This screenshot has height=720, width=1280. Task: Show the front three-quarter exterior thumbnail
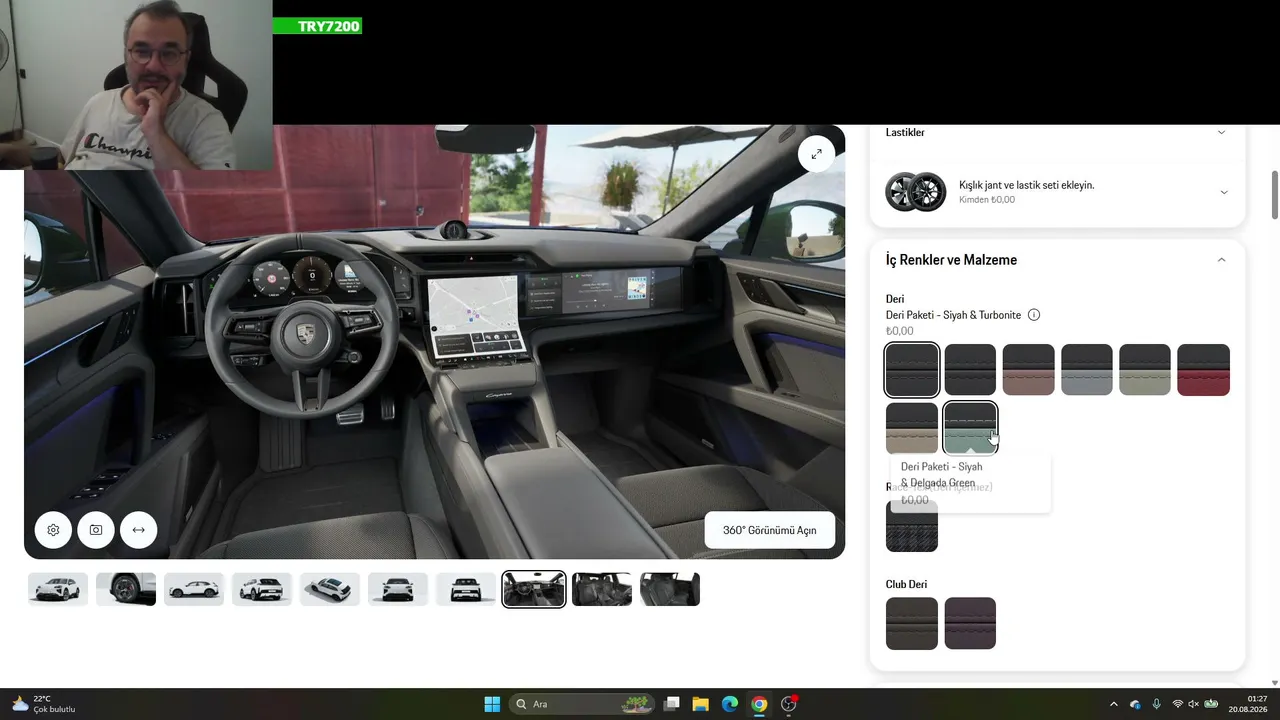point(58,589)
